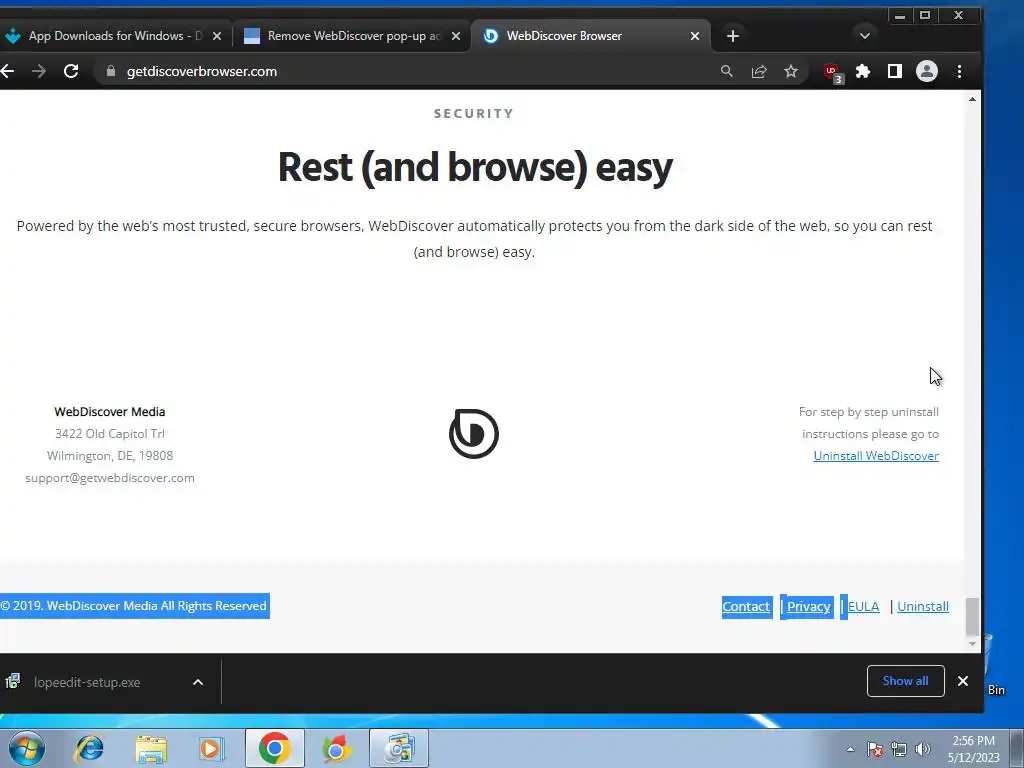Open the Privacy footer link
1024x768 pixels.
[x=808, y=607]
